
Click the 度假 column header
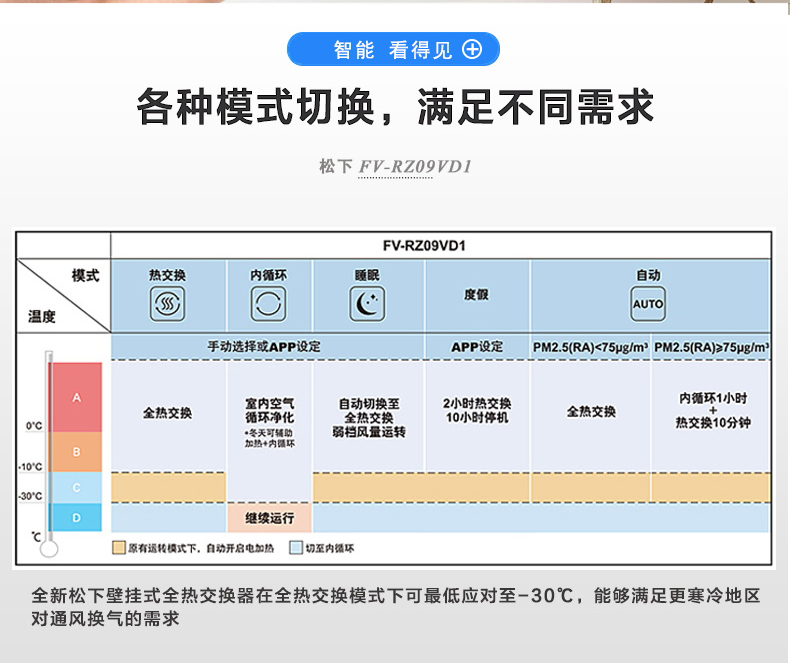tap(477, 294)
